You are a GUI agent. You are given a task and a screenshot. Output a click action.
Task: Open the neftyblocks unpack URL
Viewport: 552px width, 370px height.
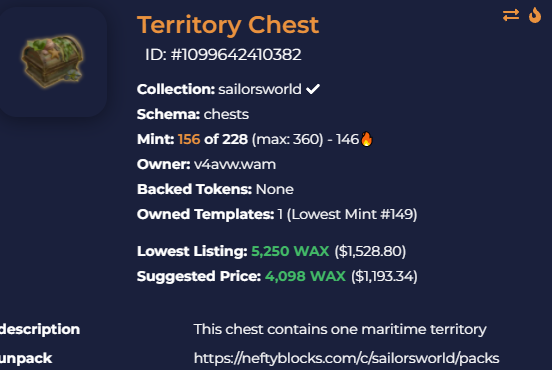pyautogui.click(x=346, y=358)
